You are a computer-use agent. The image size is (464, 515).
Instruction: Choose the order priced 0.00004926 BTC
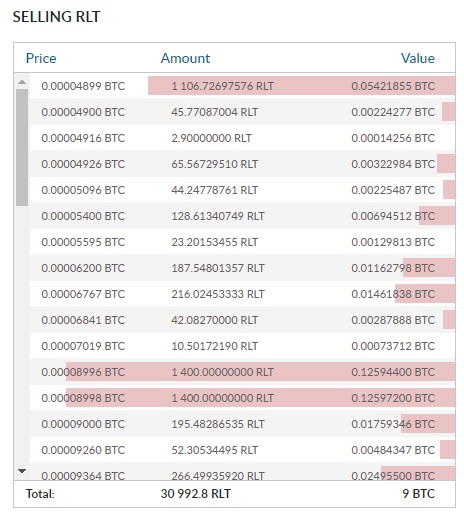pyautogui.click(x=243, y=164)
